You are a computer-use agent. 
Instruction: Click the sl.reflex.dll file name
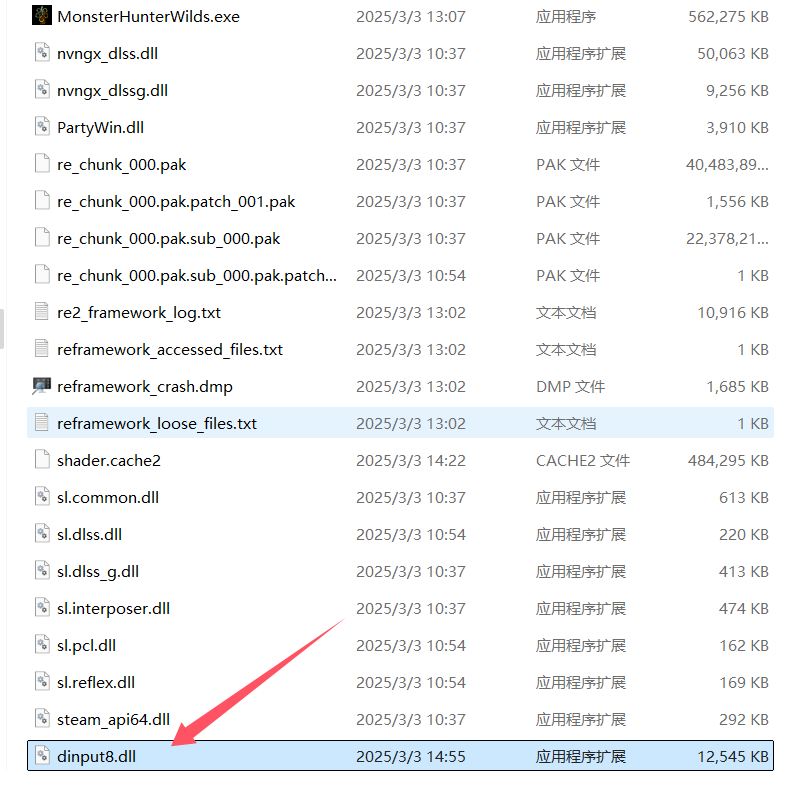96,682
